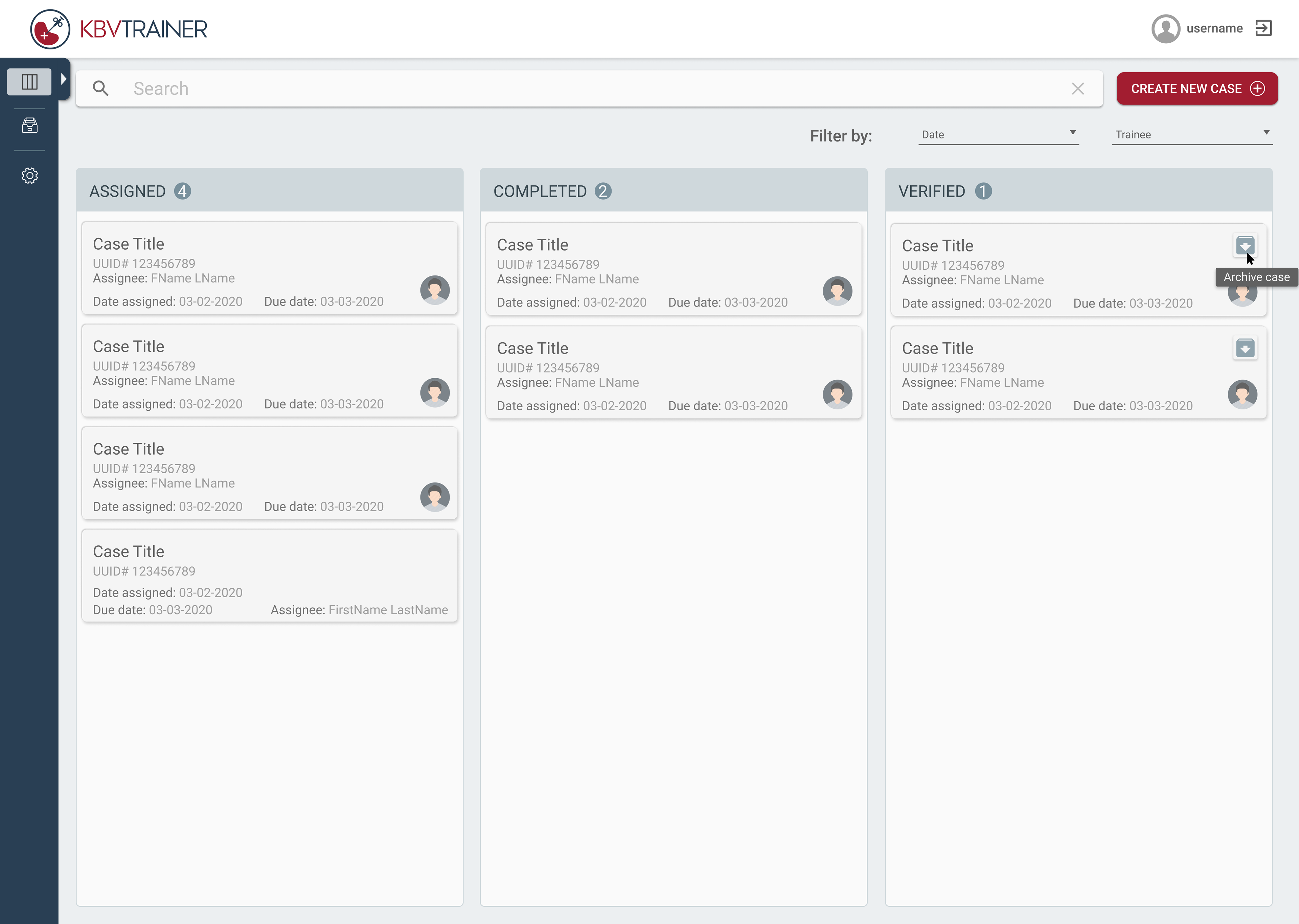Open the first Verified case title

pos(937,246)
